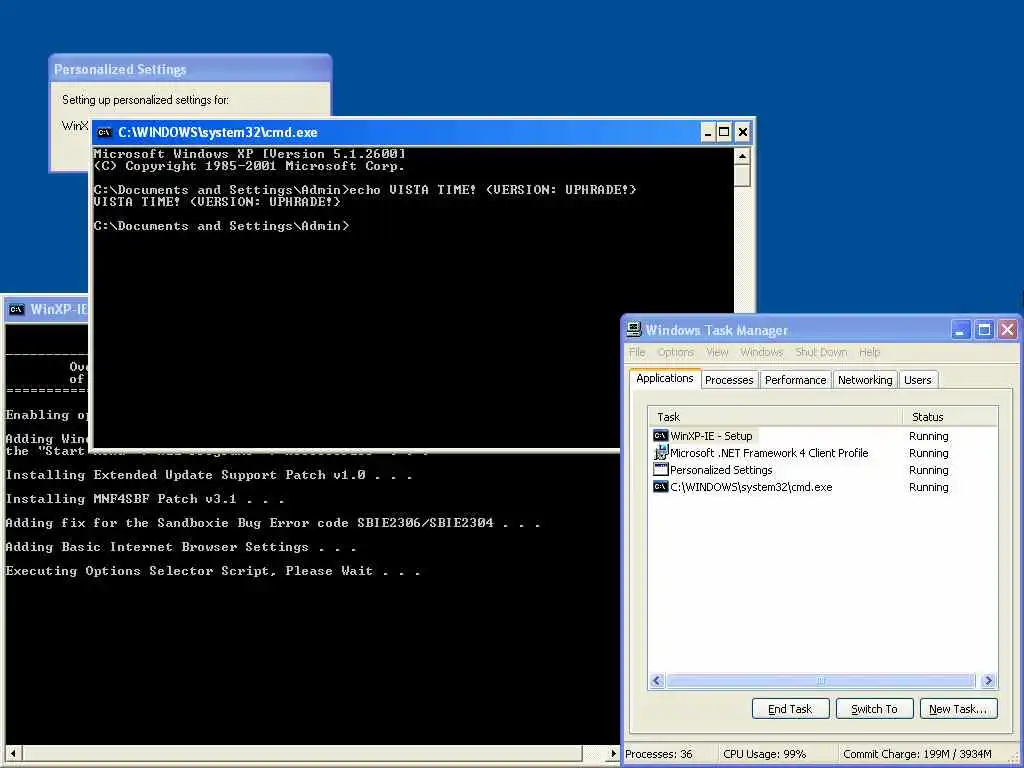
Task: Click the Personalized Settings task icon
Action: pyautogui.click(x=660, y=470)
